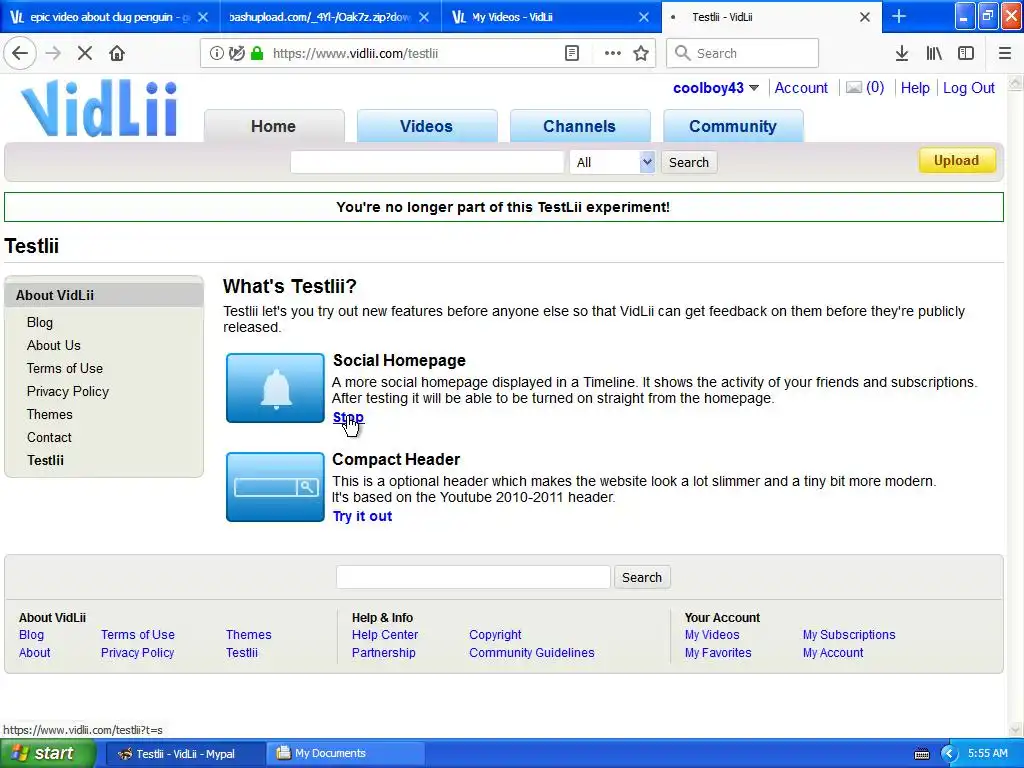Open Community Guidelines footer link
Viewport: 1024px width, 768px height.
[532, 653]
